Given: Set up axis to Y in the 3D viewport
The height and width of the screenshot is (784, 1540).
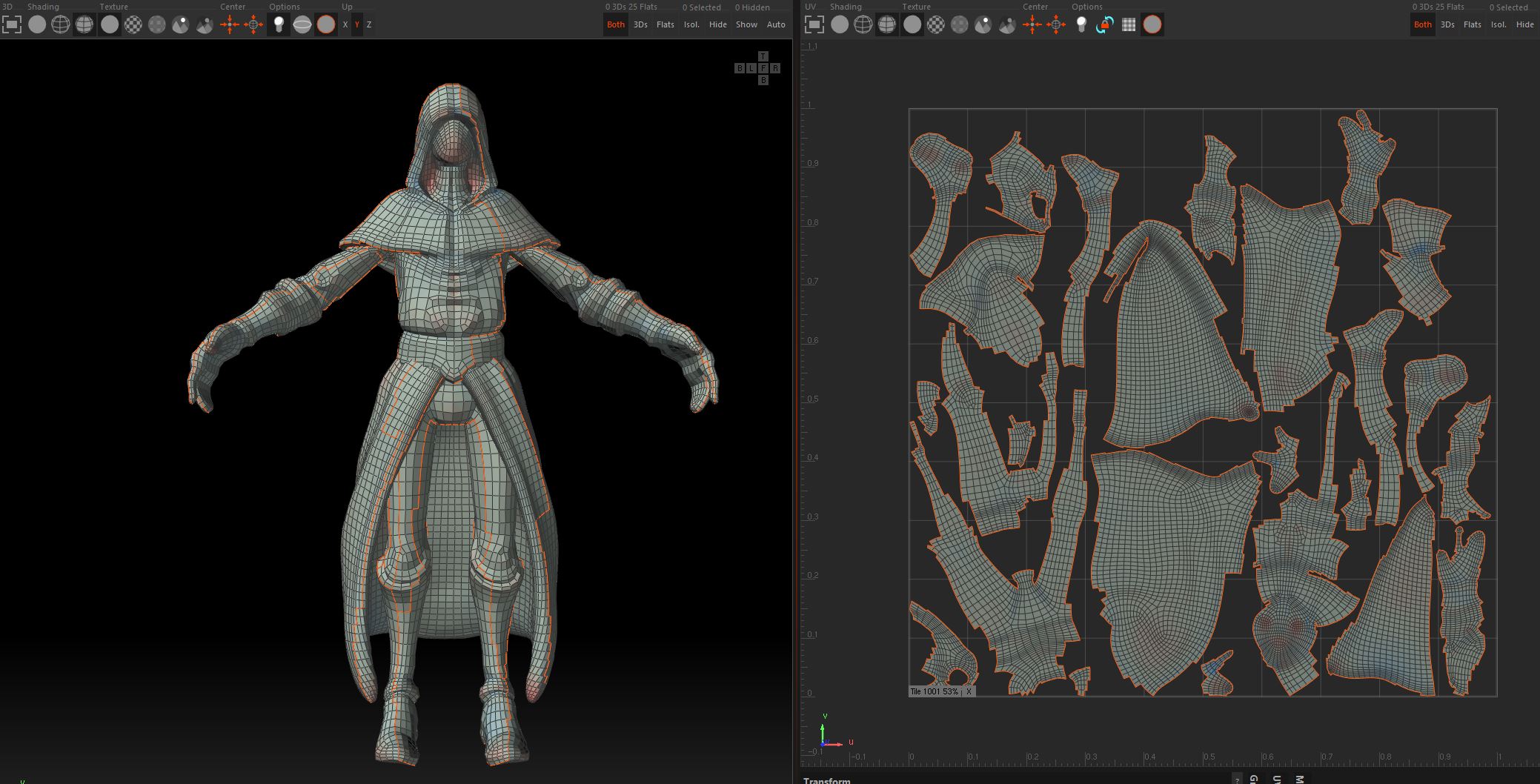Looking at the screenshot, I should (x=357, y=24).
